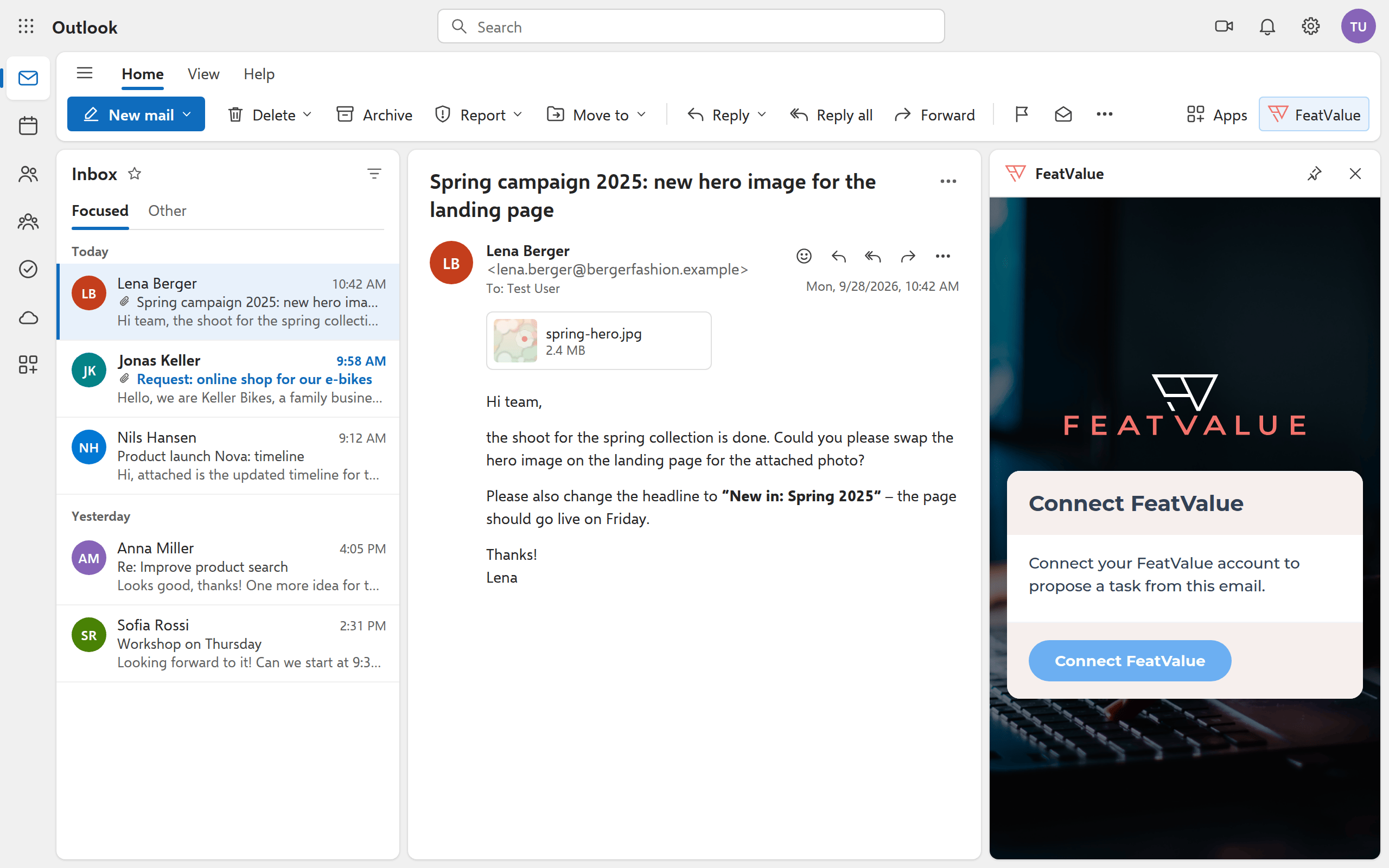Pin the FeatValue pane
This screenshot has height=868, width=1389.
click(x=1314, y=174)
